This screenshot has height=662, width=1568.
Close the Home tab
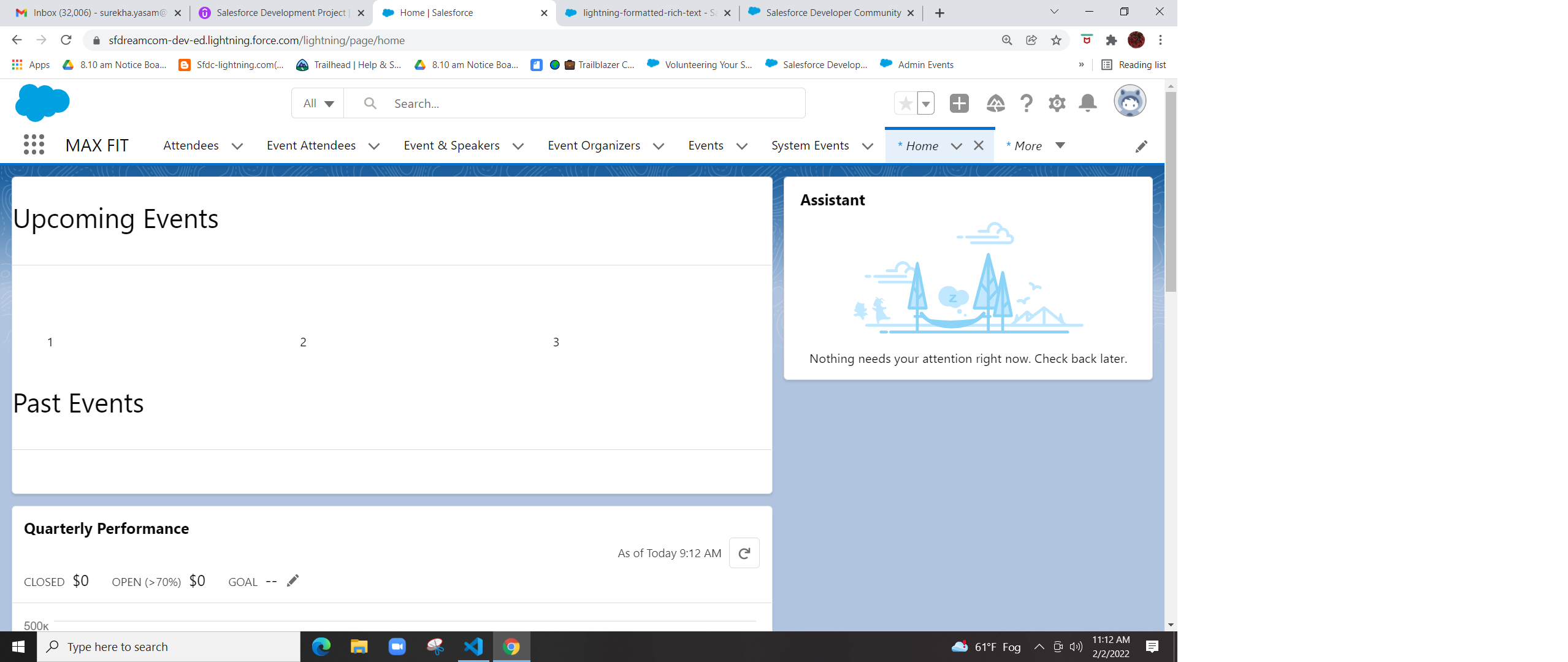979,145
